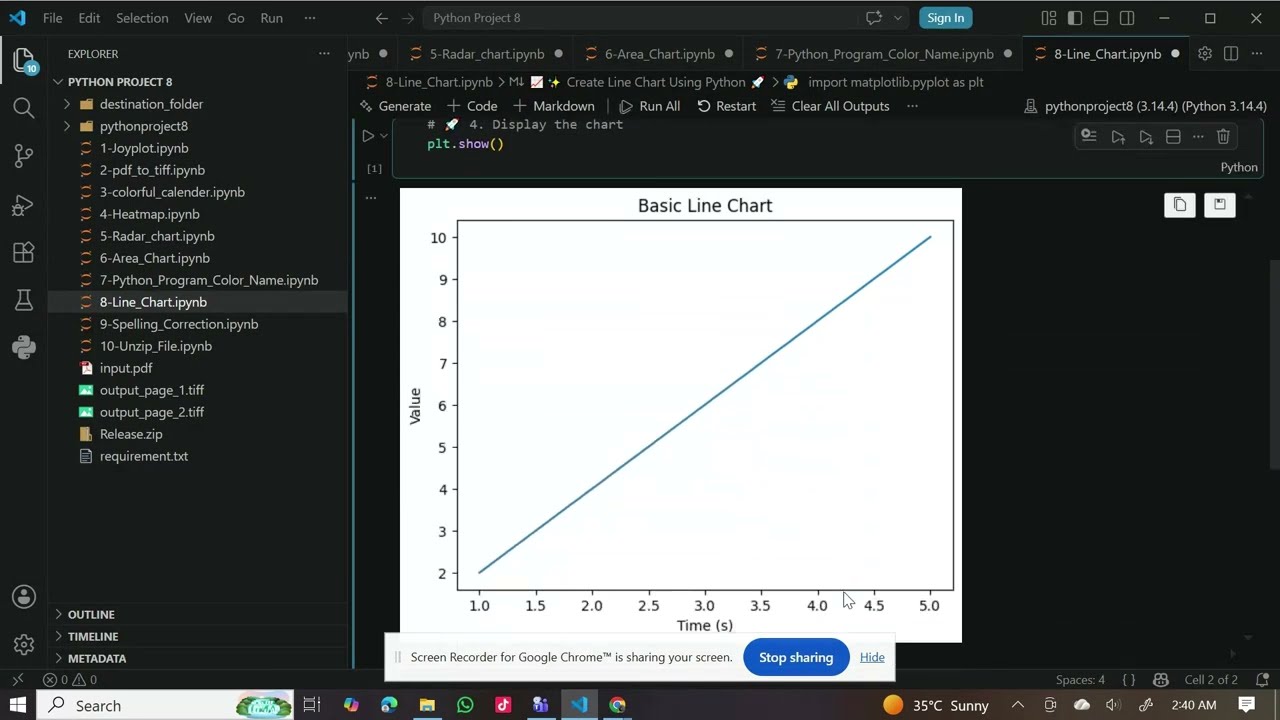Open the Customize Layout control
This screenshot has width=1280, height=720.
pos(1049,18)
